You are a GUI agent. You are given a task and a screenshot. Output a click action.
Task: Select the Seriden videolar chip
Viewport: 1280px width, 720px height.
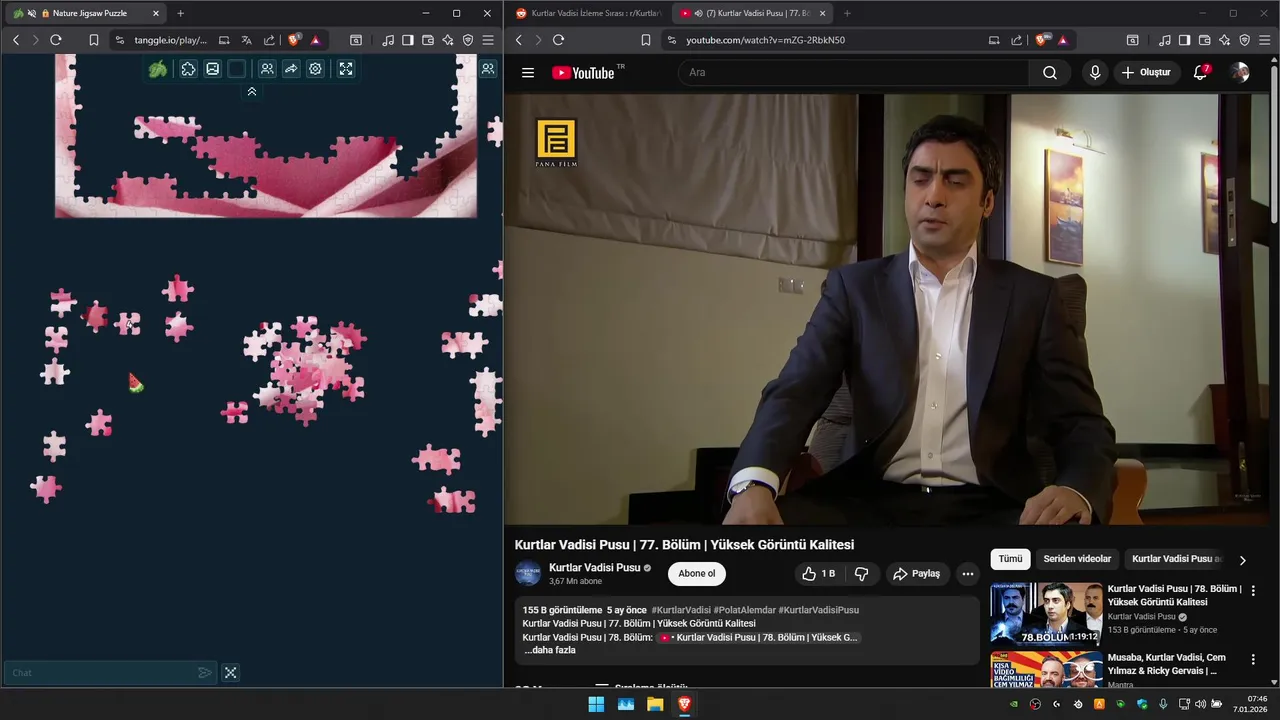1077,559
